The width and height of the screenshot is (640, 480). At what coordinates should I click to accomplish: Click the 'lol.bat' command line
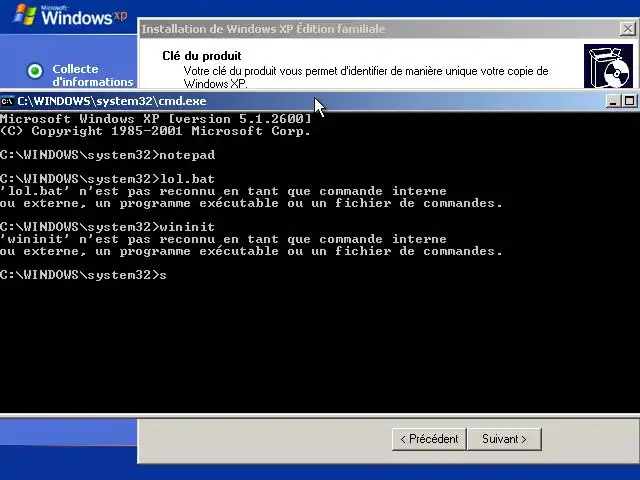(x=107, y=179)
